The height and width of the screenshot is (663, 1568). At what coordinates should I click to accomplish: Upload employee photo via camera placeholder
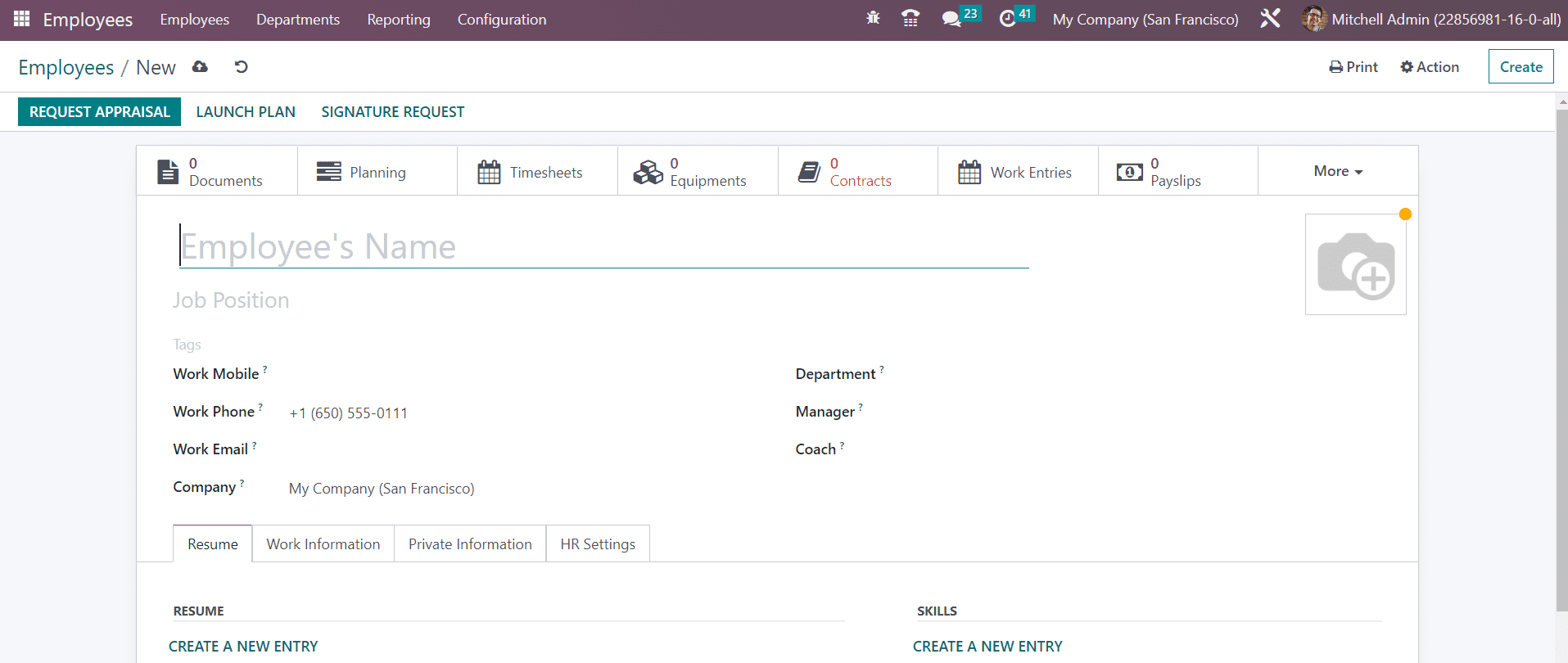click(1355, 264)
